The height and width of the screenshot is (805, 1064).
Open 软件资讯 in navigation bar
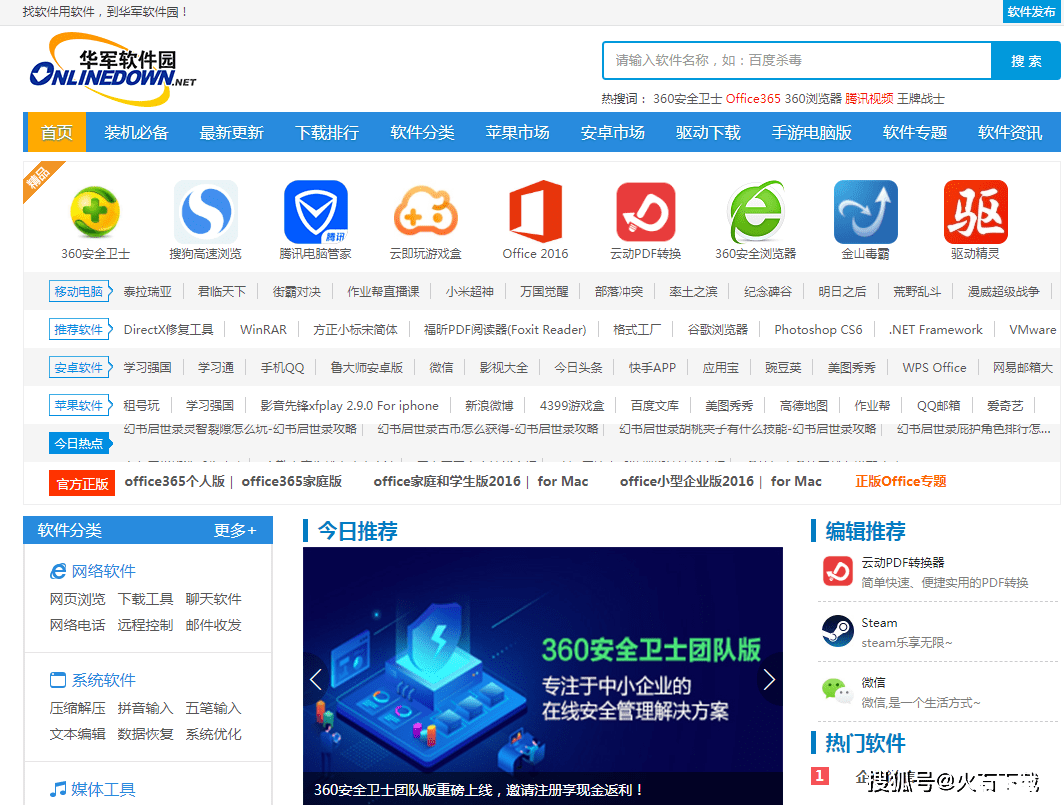coord(1010,132)
